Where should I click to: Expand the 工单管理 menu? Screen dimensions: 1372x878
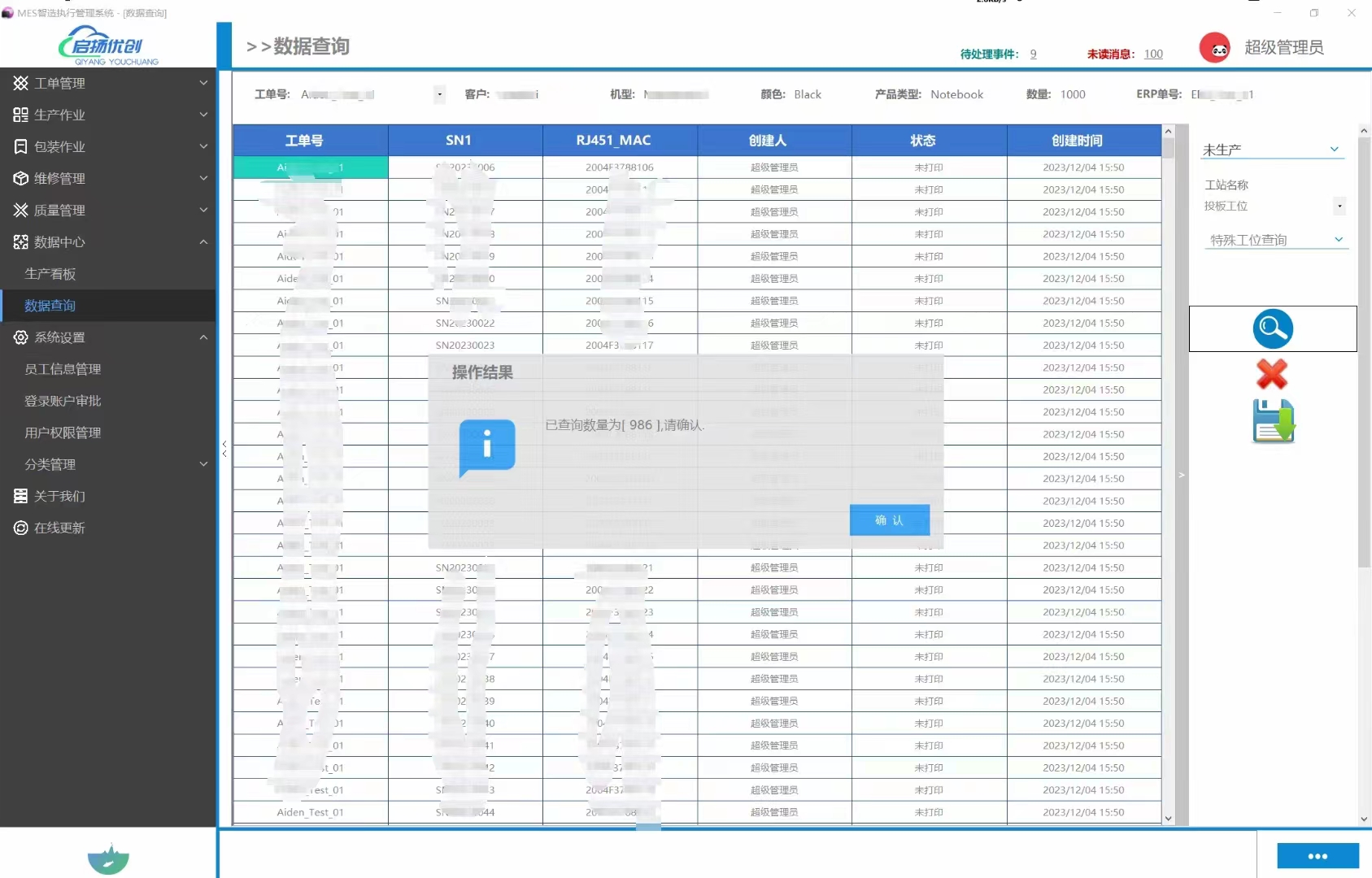coord(108,83)
